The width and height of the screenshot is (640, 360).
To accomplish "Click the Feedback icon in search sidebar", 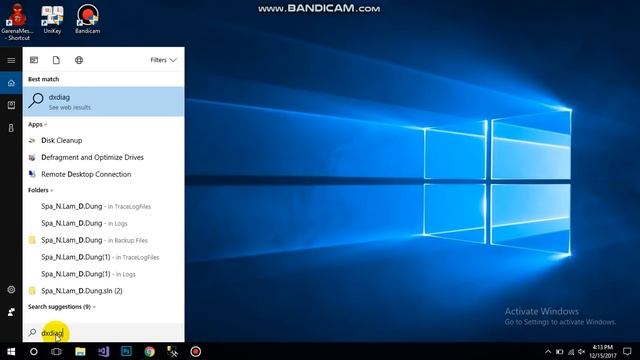I will 11,312.
